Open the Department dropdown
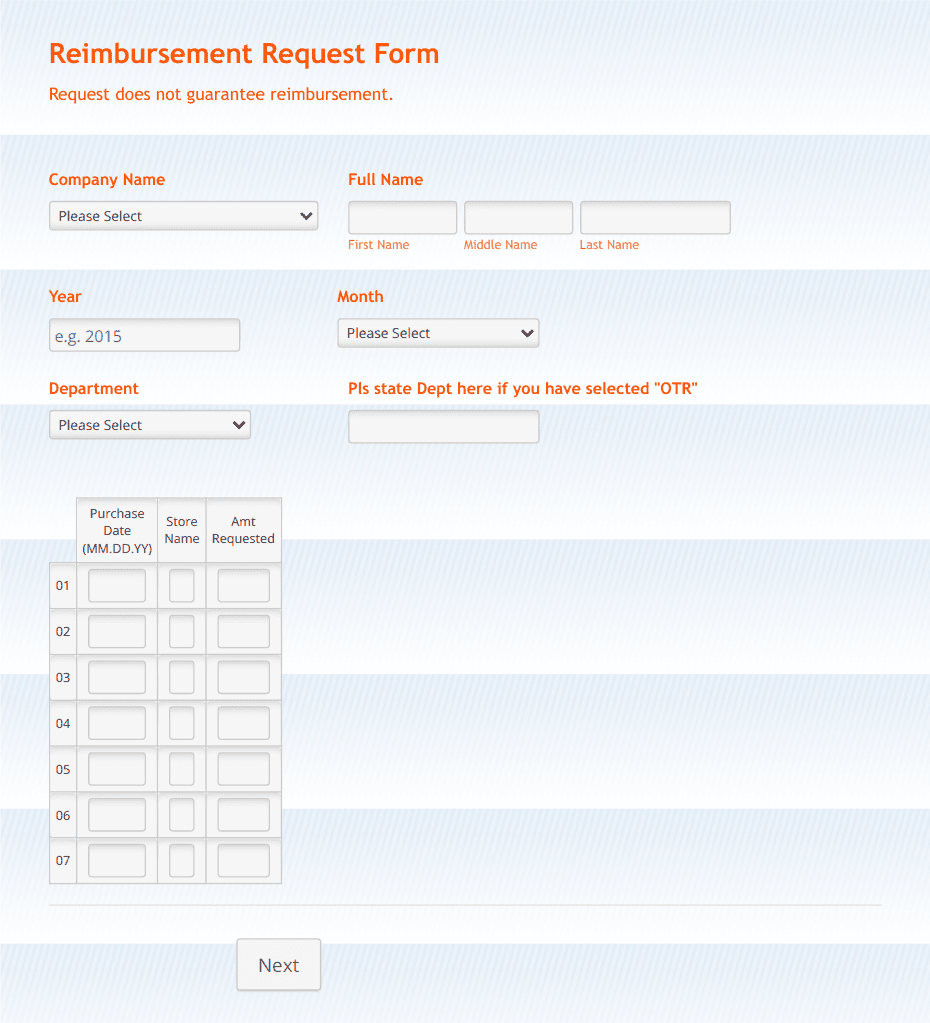The width and height of the screenshot is (930, 1023). (x=150, y=425)
